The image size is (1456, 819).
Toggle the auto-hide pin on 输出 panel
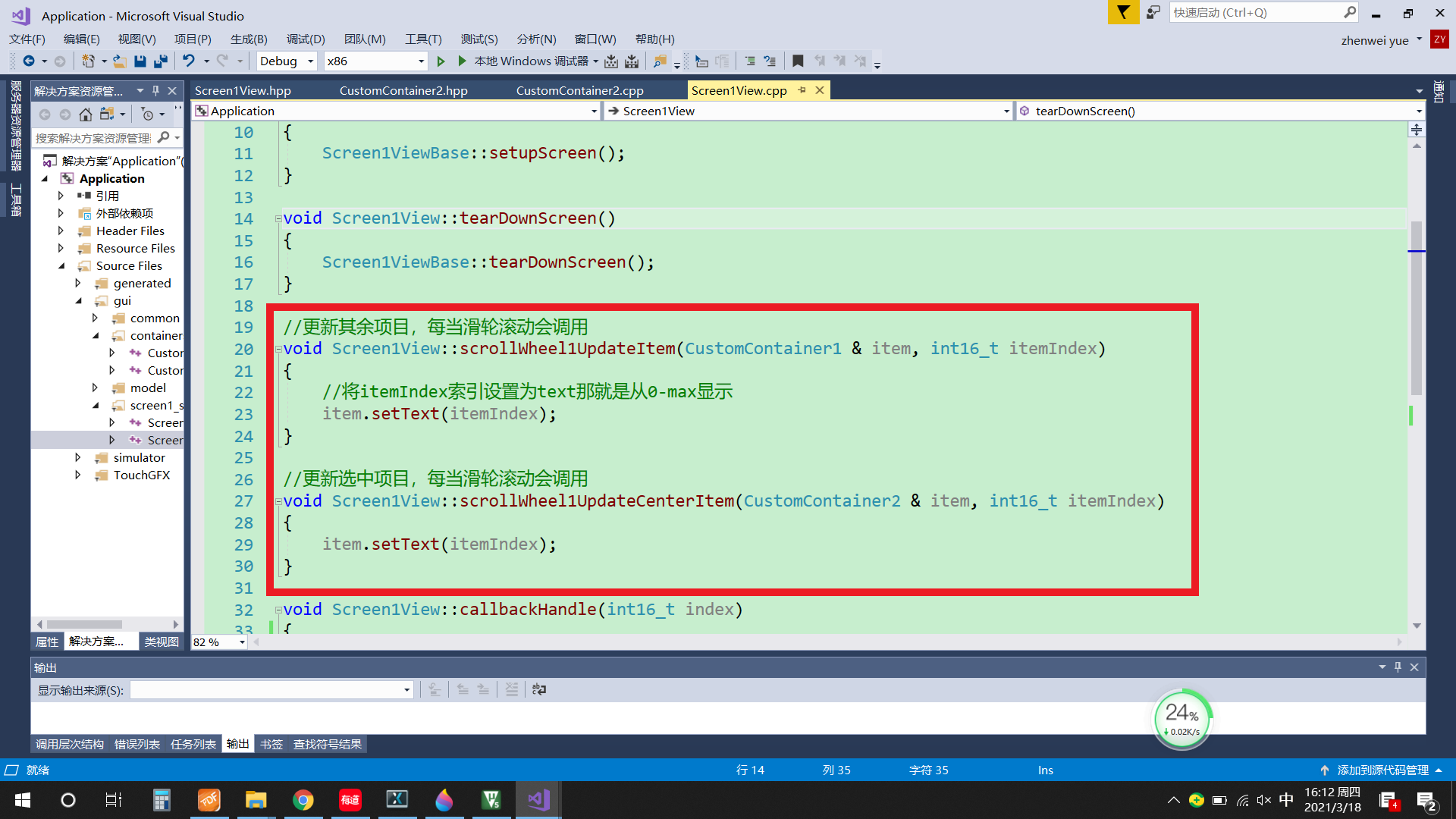(x=1398, y=667)
